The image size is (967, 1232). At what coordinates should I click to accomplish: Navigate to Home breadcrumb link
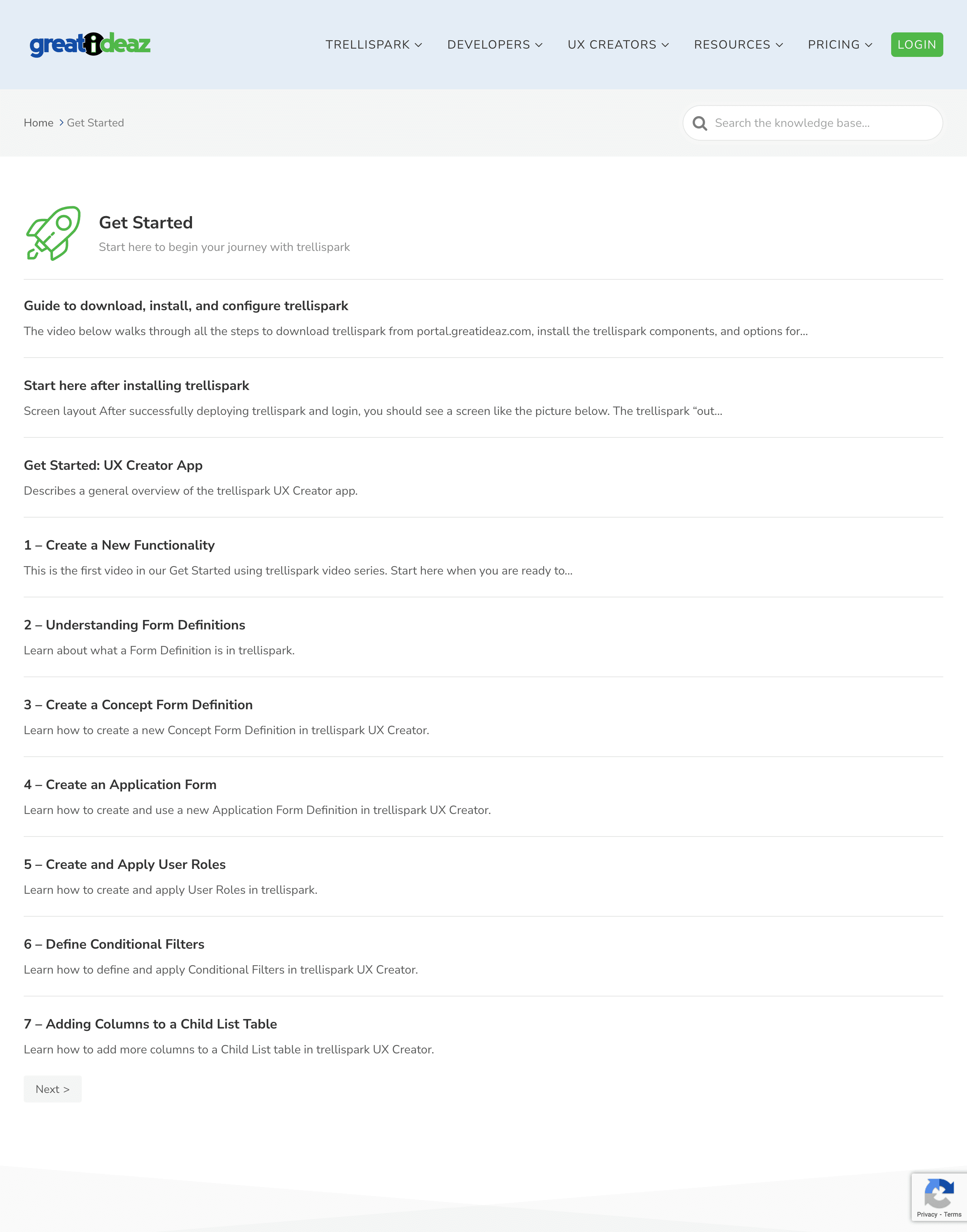coord(38,123)
